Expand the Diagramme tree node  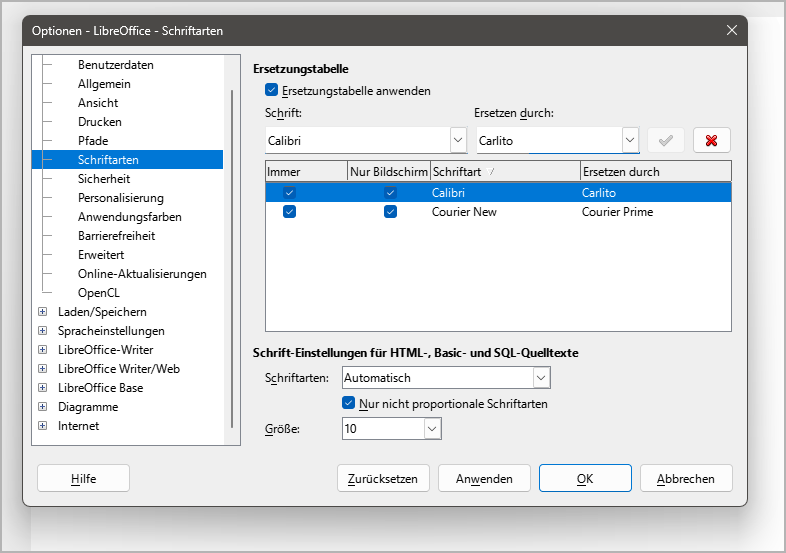pyautogui.click(x=43, y=407)
